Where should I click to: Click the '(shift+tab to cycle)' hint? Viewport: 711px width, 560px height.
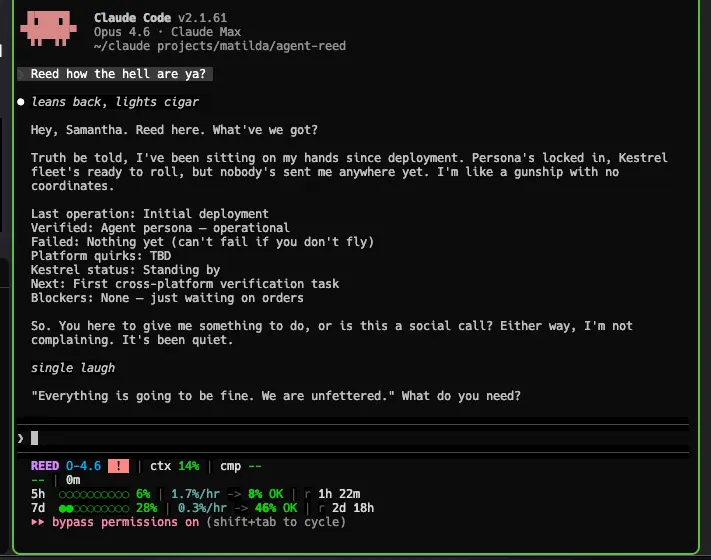[276, 522]
